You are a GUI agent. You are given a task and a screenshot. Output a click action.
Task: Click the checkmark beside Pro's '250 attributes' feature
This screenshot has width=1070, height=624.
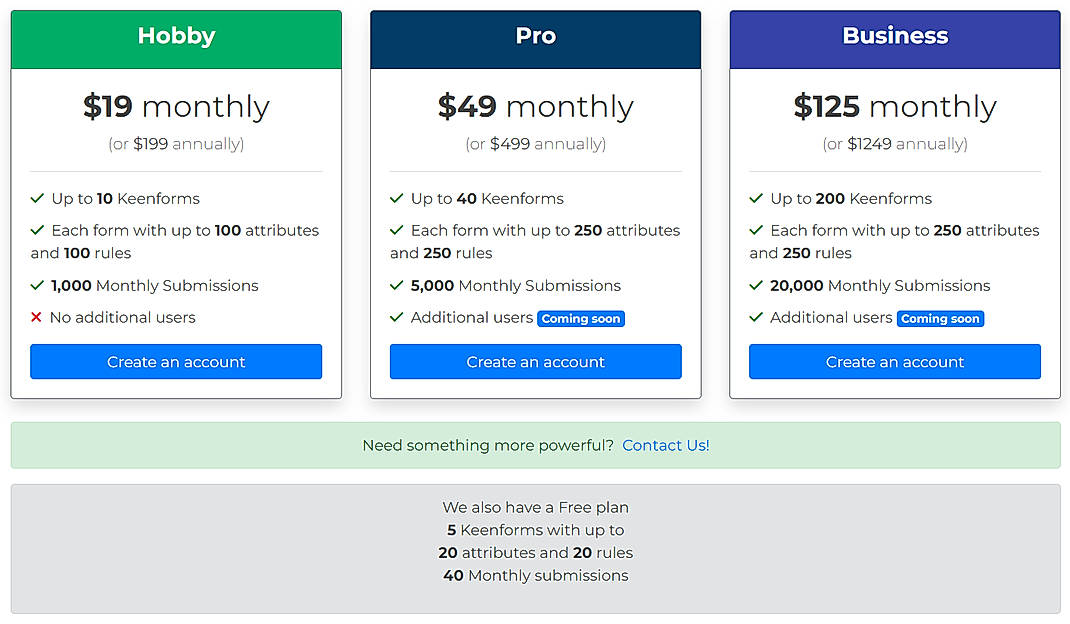coord(396,230)
